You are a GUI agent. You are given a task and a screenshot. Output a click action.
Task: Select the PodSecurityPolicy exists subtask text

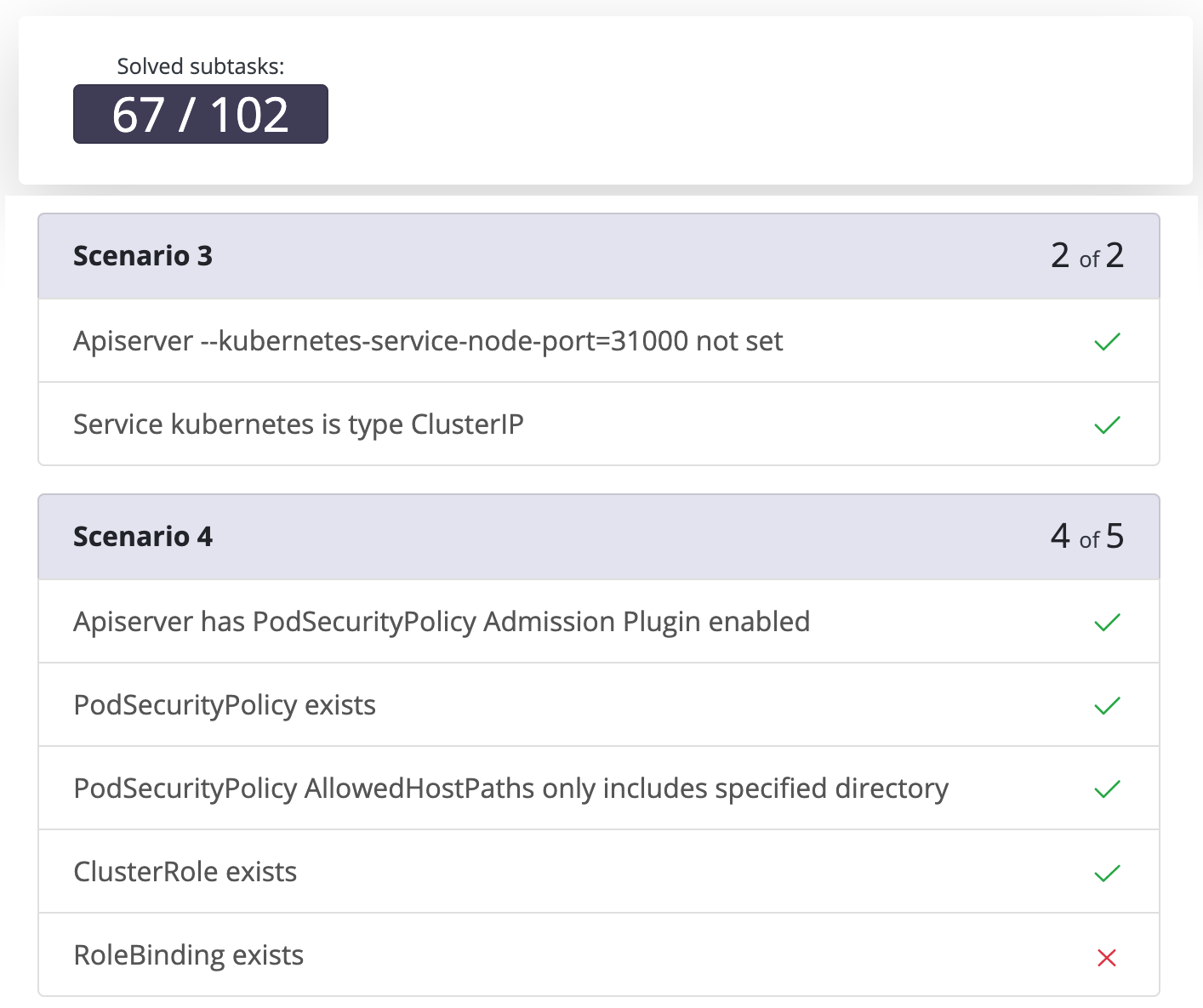click(225, 705)
